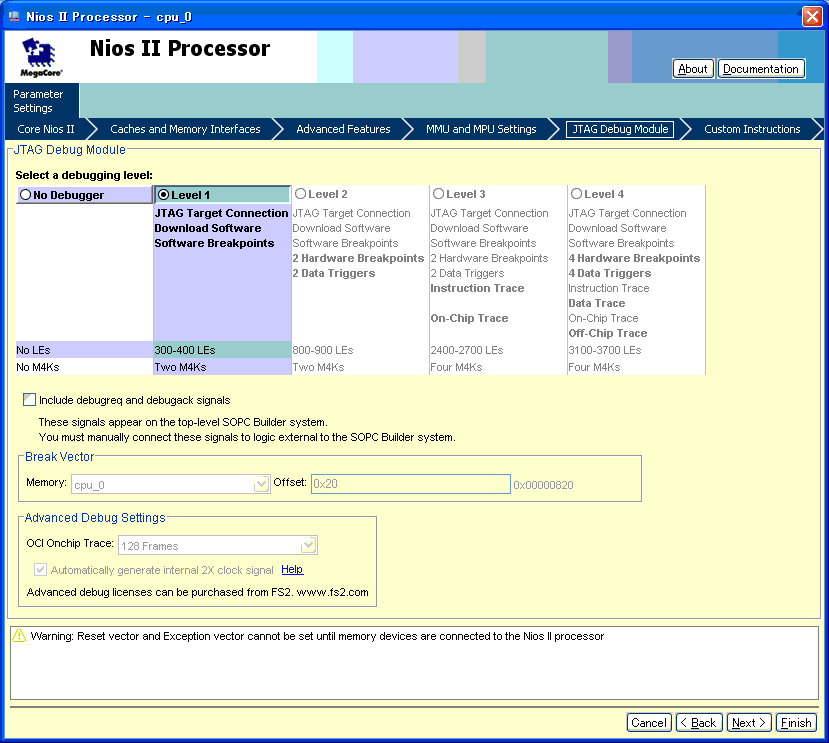Click the 300-400 LEs cell under Level 1

pos(222,350)
